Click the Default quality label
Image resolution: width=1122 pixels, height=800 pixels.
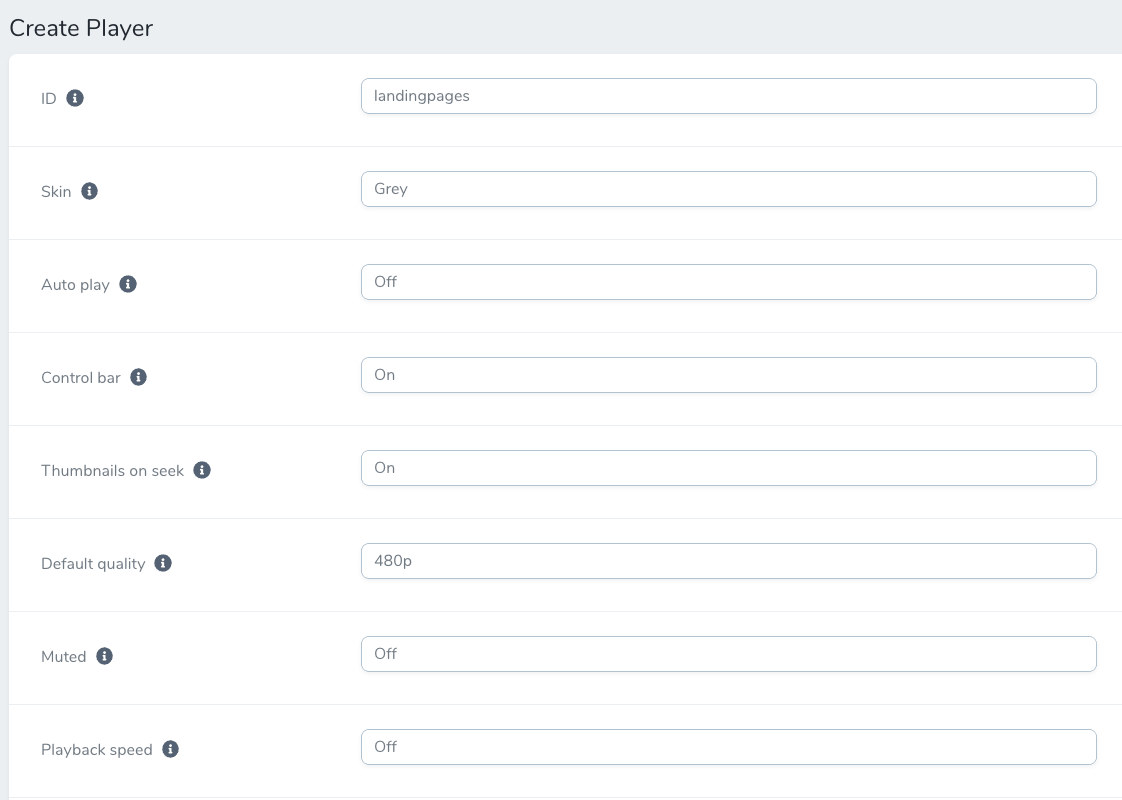click(93, 564)
